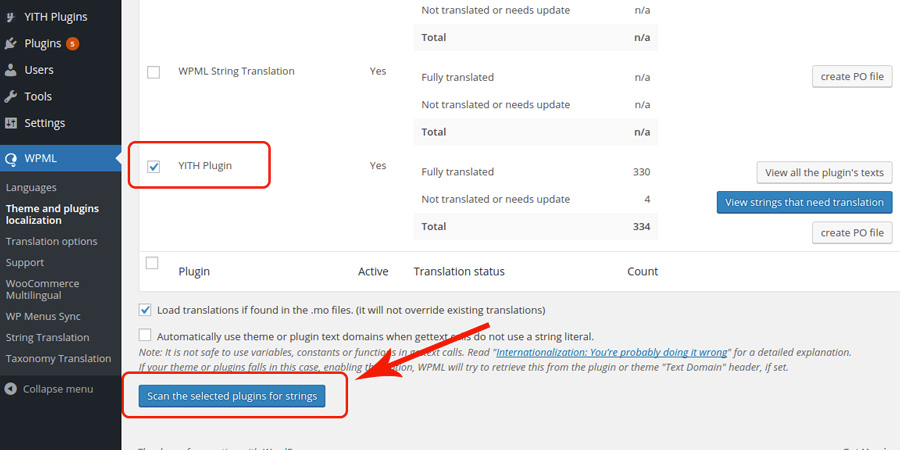Click View strings that need translation button

804,202
